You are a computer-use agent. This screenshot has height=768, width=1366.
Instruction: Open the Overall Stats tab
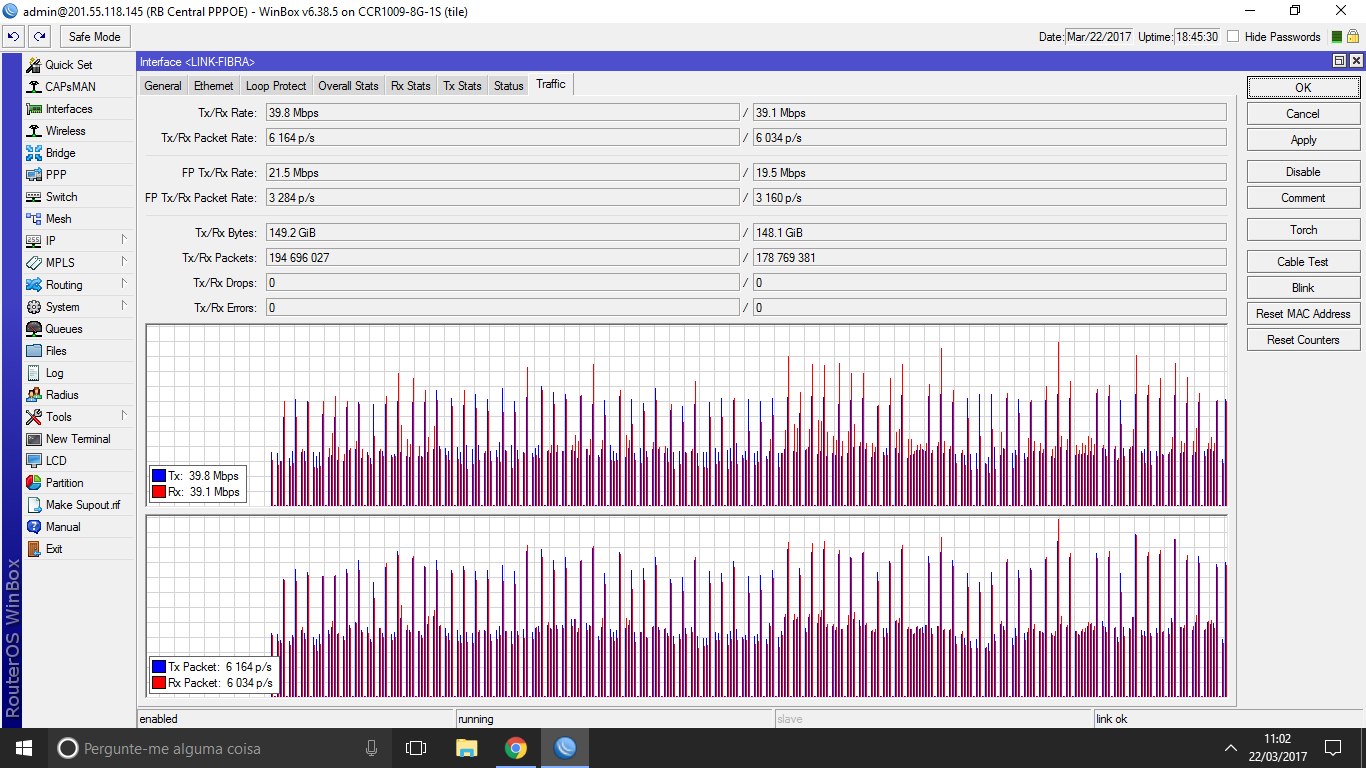point(348,86)
